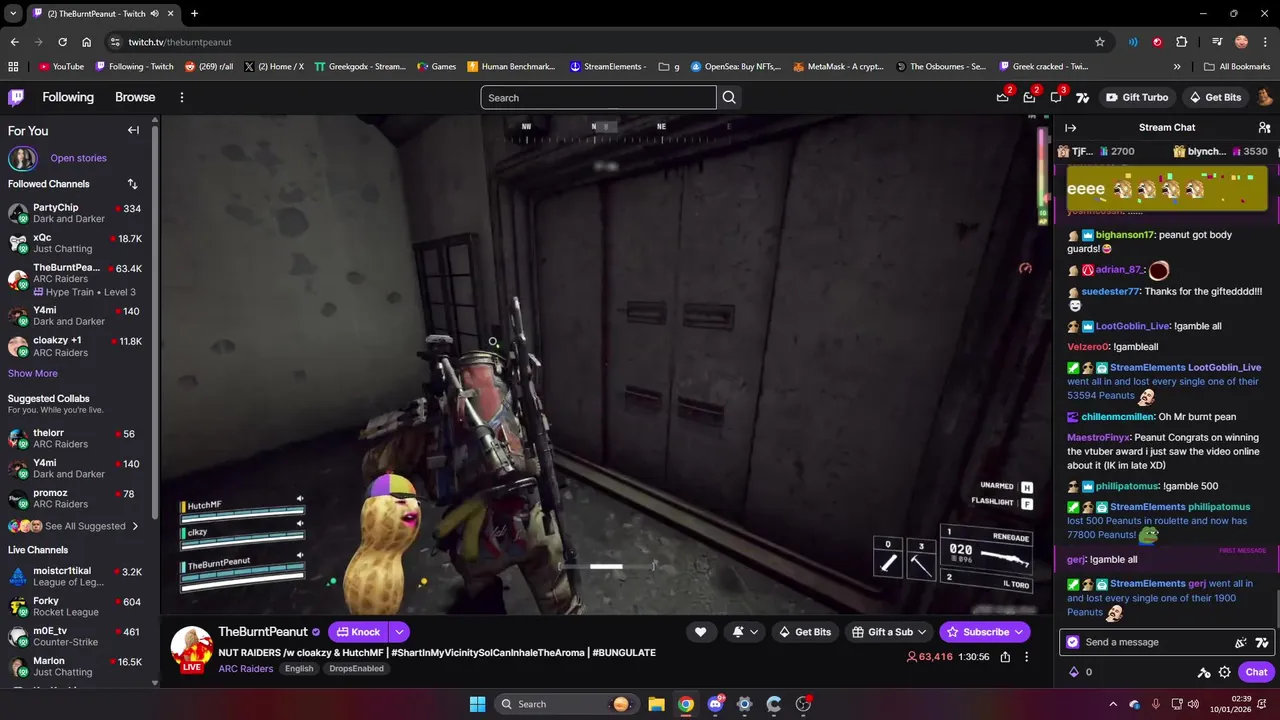Viewport: 1280px width, 720px height.
Task: Open stories link
Action: click(x=78, y=158)
